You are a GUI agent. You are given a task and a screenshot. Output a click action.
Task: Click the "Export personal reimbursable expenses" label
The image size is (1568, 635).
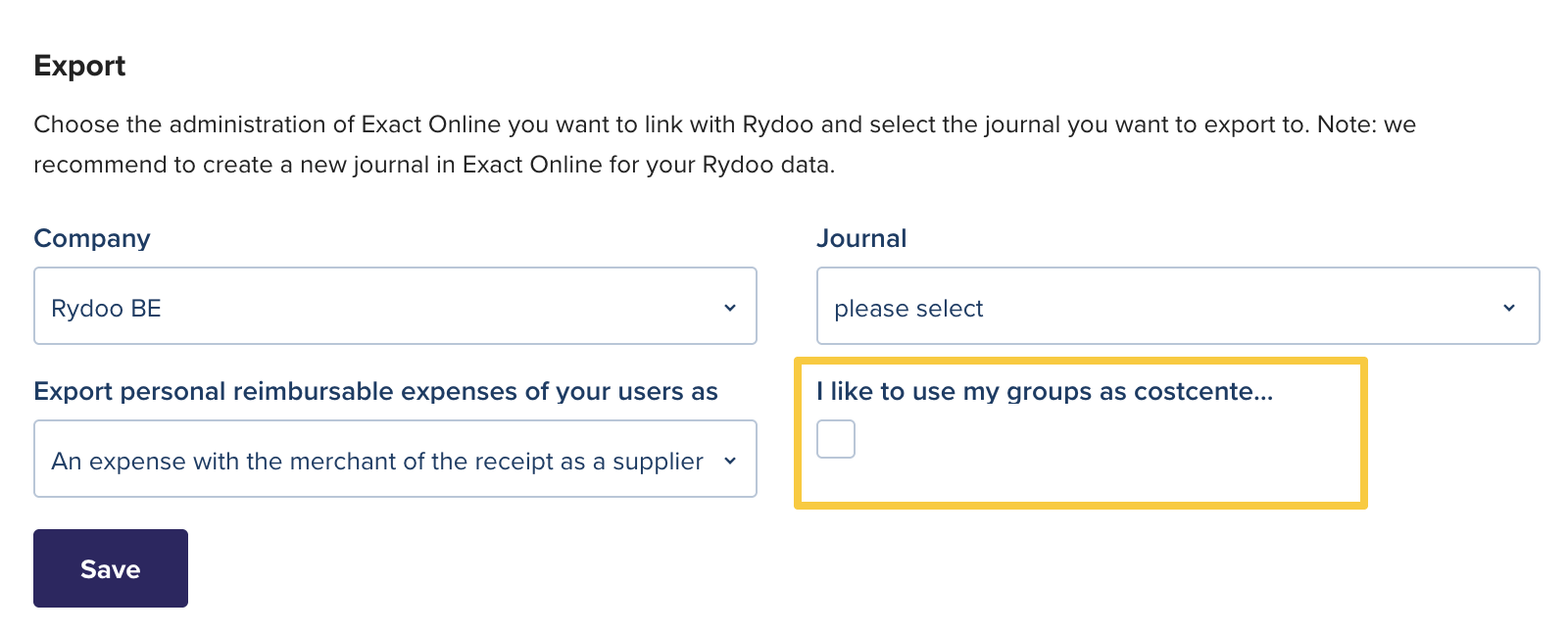(x=375, y=391)
